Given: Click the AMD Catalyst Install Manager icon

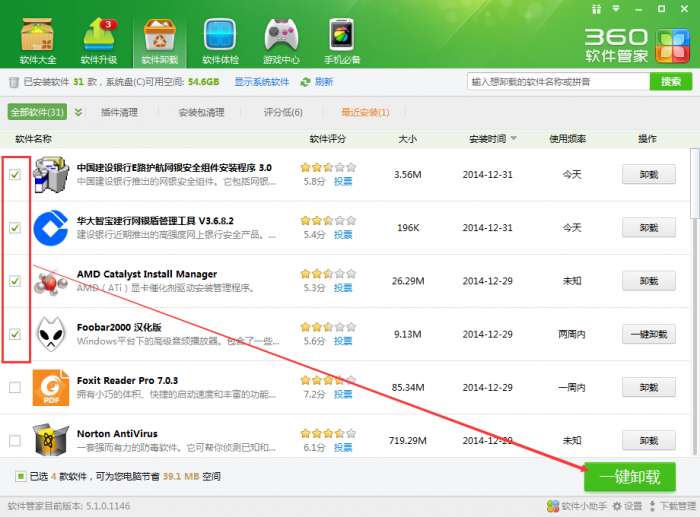Looking at the screenshot, I should click(x=50, y=281).
